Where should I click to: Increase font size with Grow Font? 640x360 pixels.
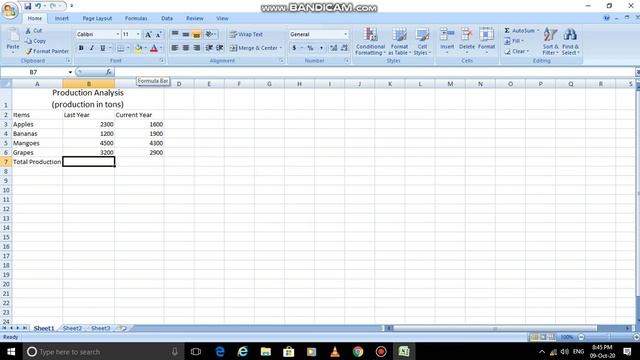click(148, 35)
